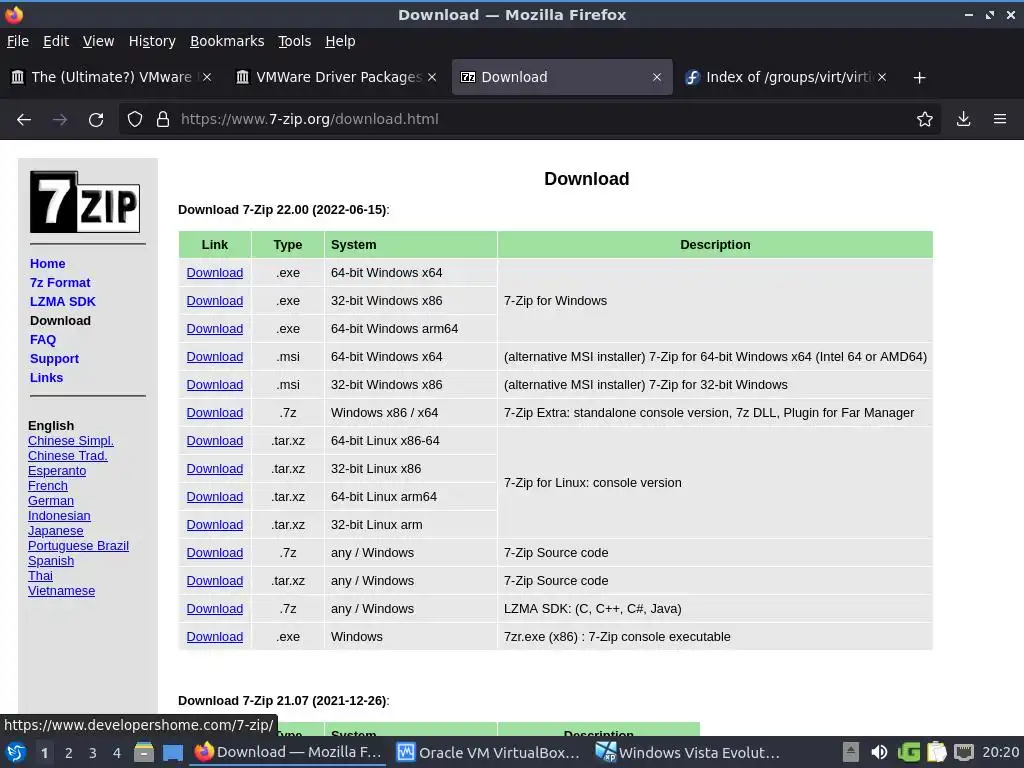Download the 64-bit Windows x64 .msi installer
Image resolution: width=1024 pixels, height=768 pixels.
pos(215,357)
